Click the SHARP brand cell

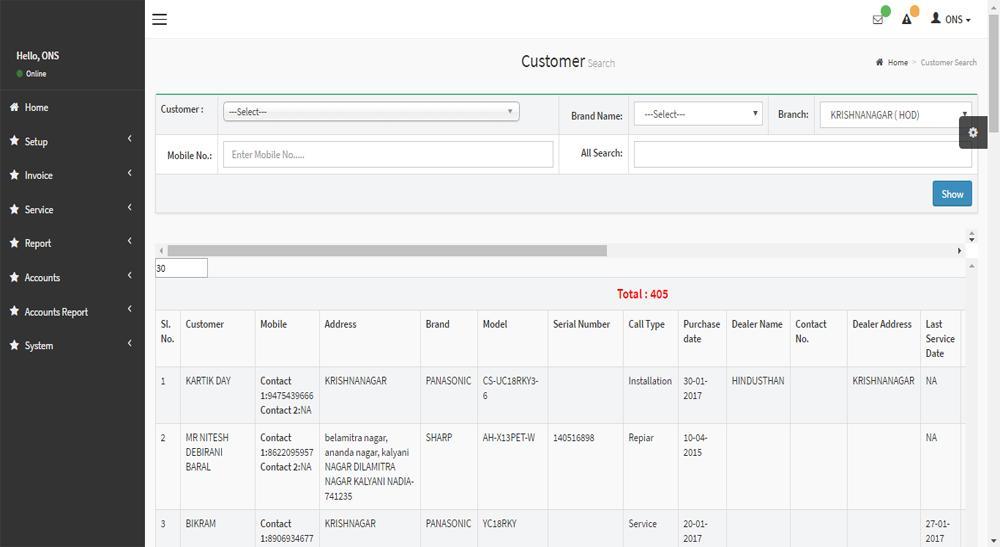coord(439,438)
